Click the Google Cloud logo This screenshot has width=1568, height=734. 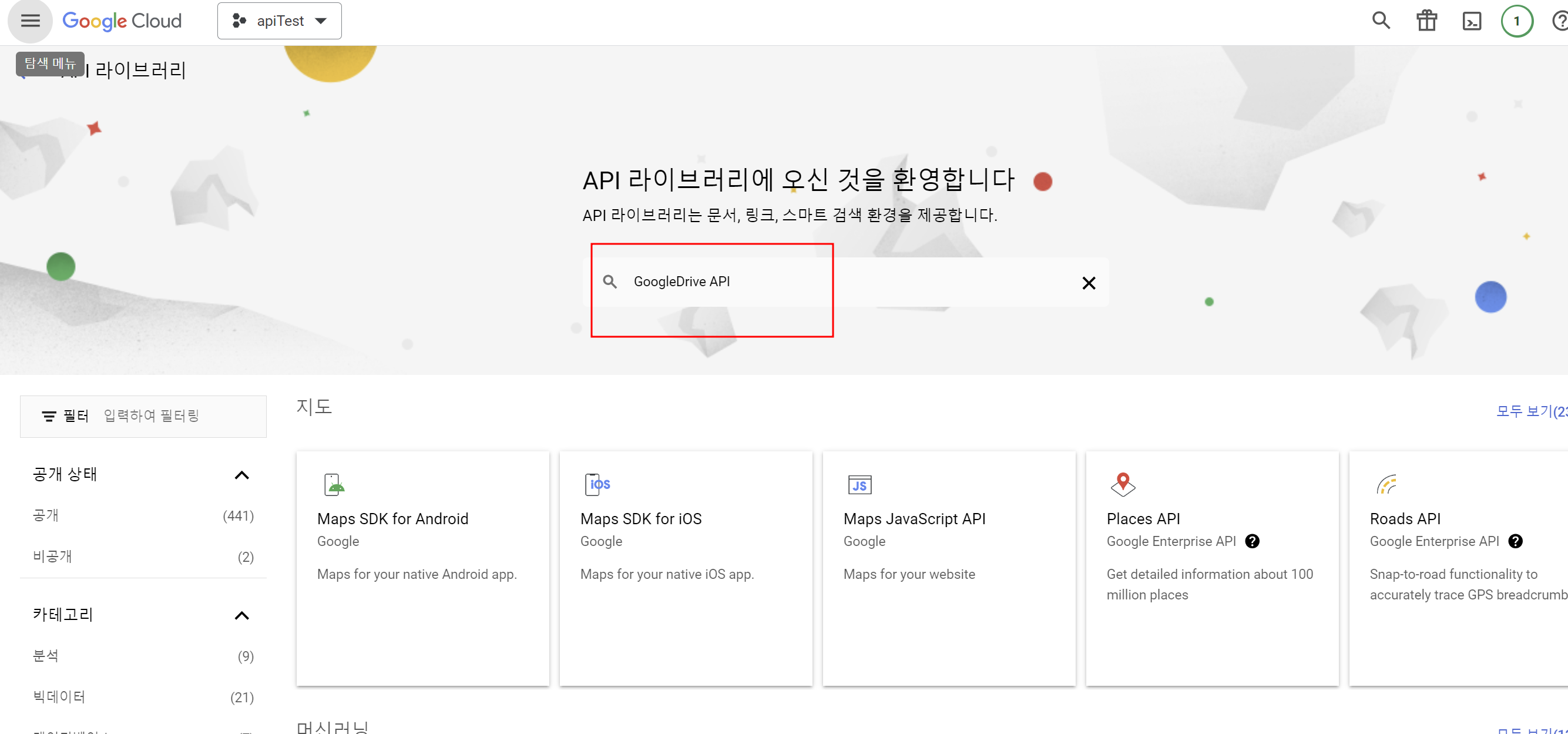coord(122,21)
